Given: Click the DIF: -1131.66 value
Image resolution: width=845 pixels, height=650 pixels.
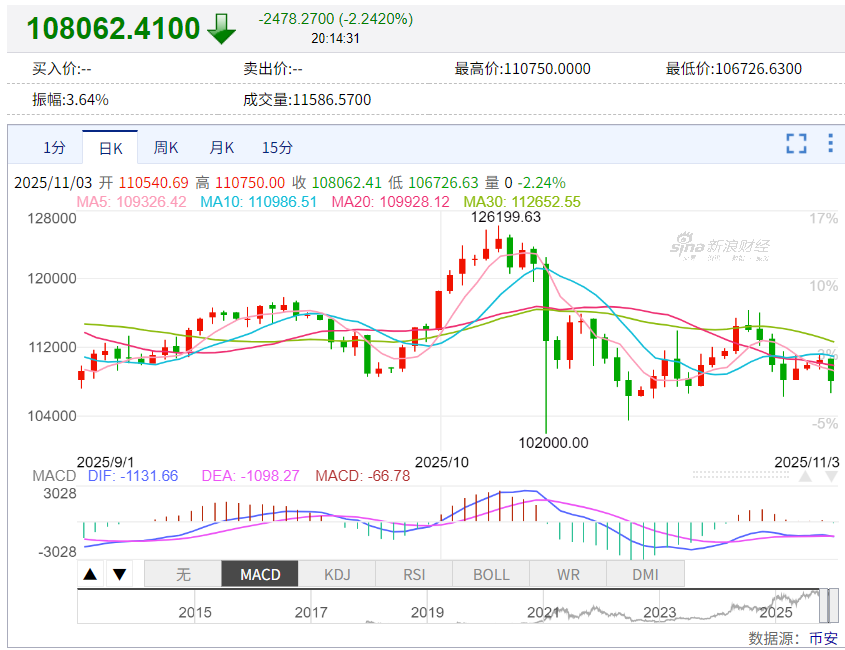Looking at the screenshot, I should (x=133, y=476).
